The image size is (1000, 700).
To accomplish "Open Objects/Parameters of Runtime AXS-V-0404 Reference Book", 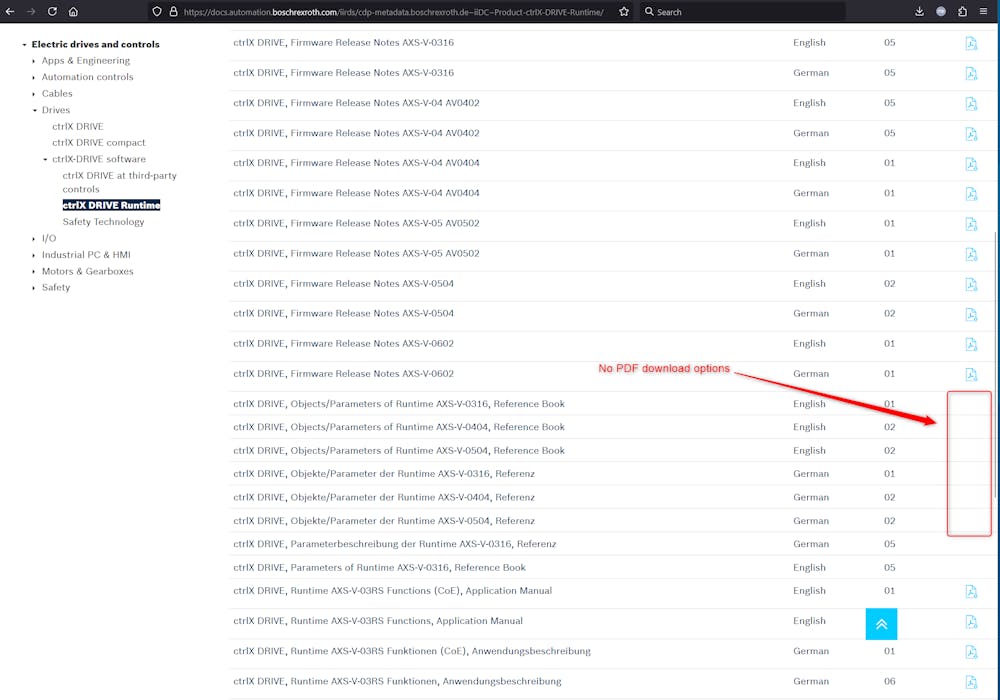I will pos(398,427).
